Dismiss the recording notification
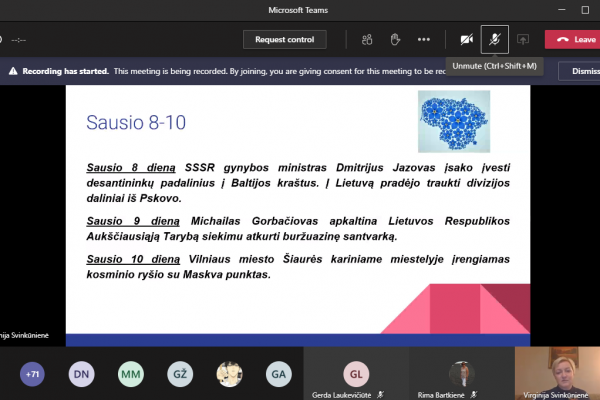The image size is (600, 400). point(579,71)
